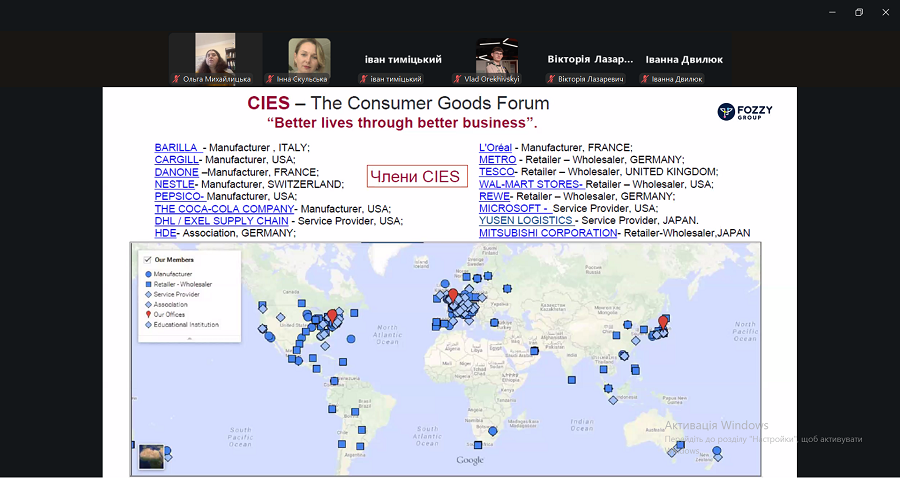Uncheck the Our Members checkbox
The image size is (900, 478).
coord(148,260)
